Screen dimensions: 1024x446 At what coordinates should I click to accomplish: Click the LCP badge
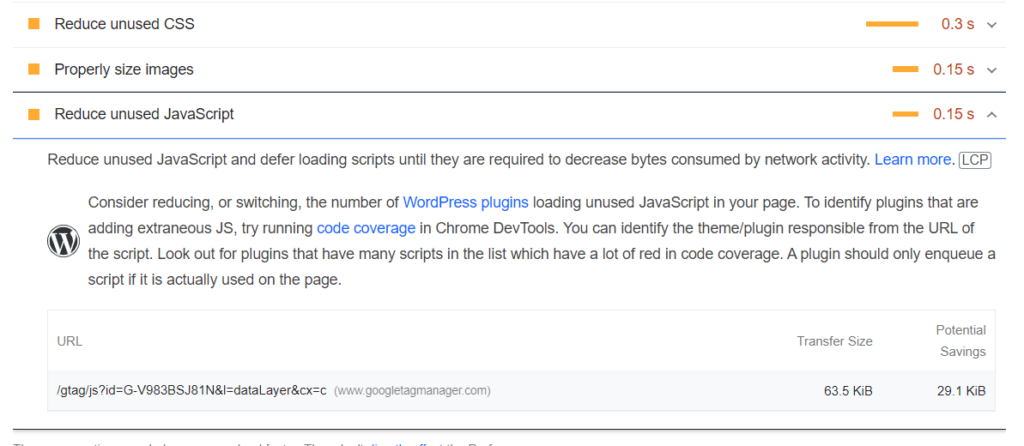(975, 160)
